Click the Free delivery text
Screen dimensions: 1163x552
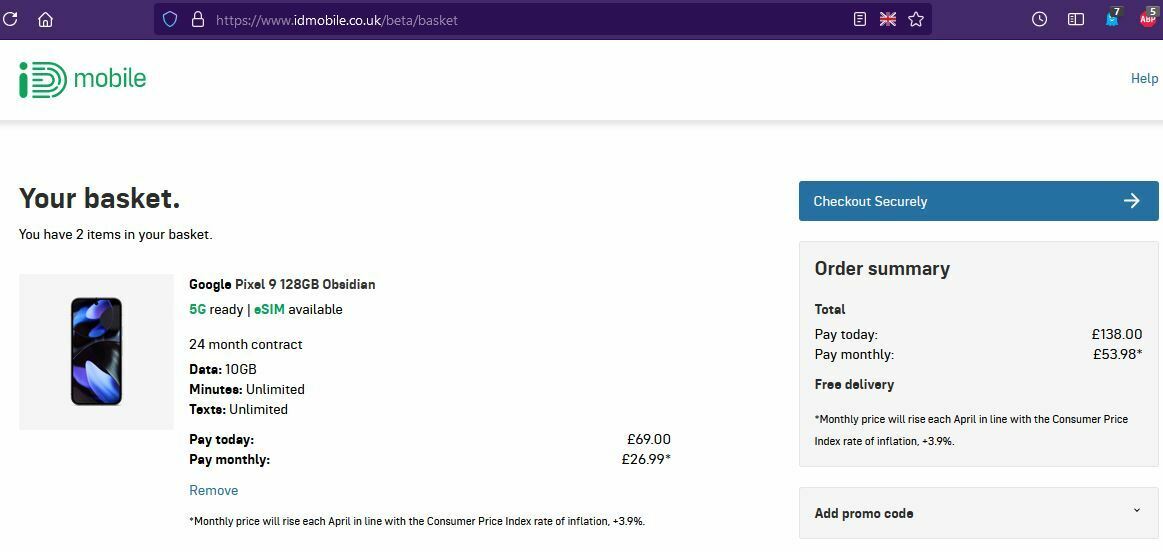point(854,384)
